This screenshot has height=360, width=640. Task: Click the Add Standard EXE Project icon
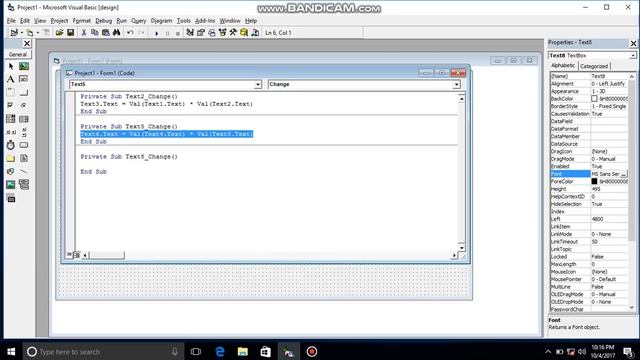tap(14, 33)
